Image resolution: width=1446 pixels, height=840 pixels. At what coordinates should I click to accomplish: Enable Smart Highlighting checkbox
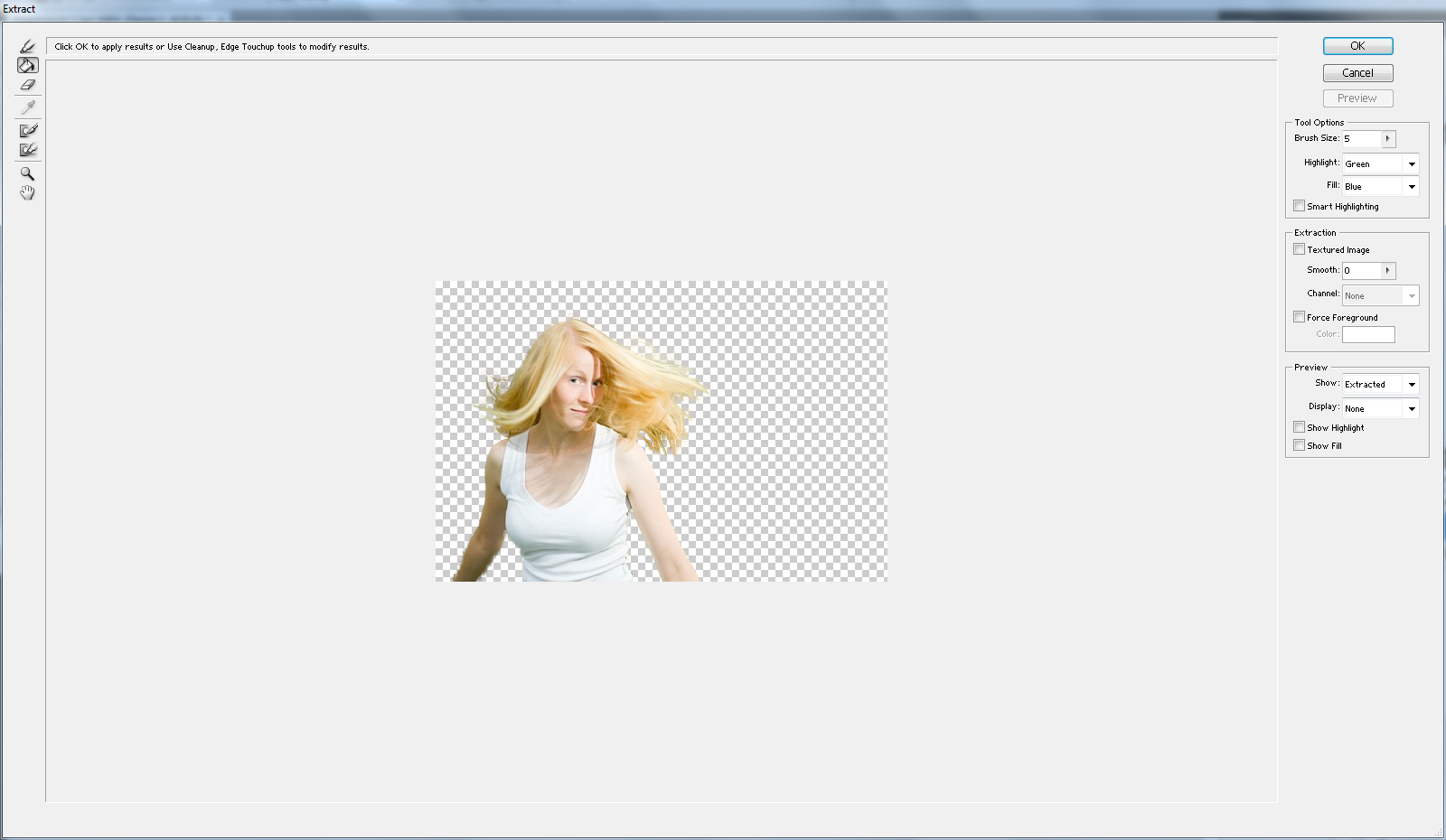click(x=1299, y=206)
